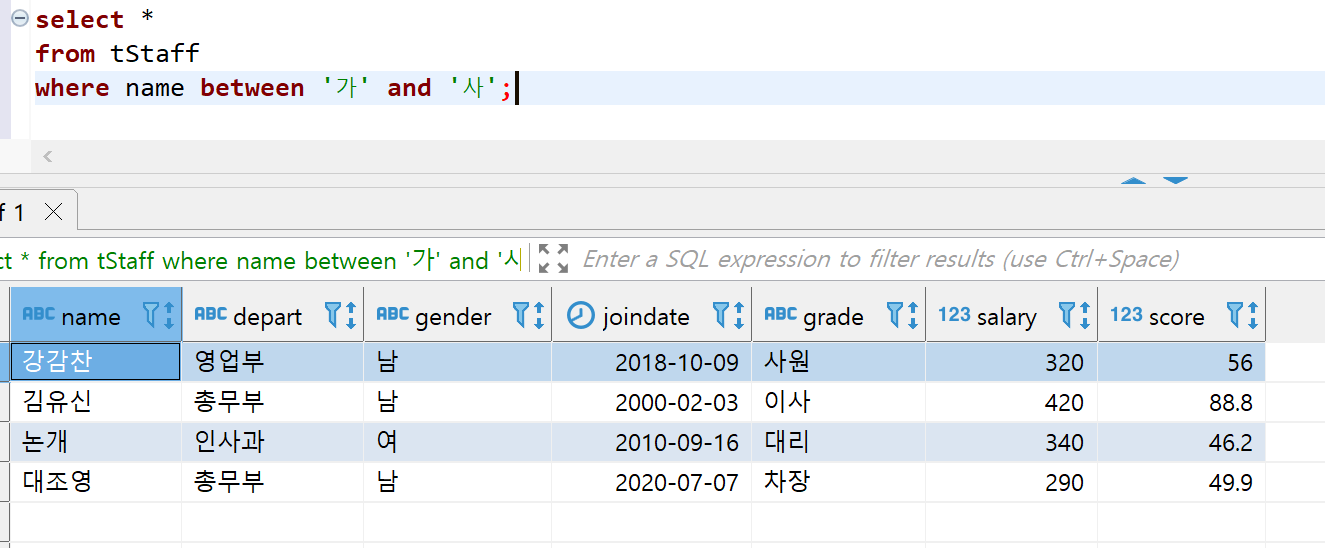Select the score cell 49.9
The image size is (1325, 548).
click(1181, 482)
